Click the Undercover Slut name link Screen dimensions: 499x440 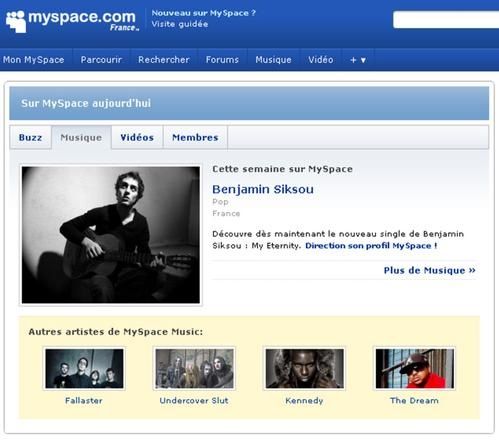[x=194, y=400]
